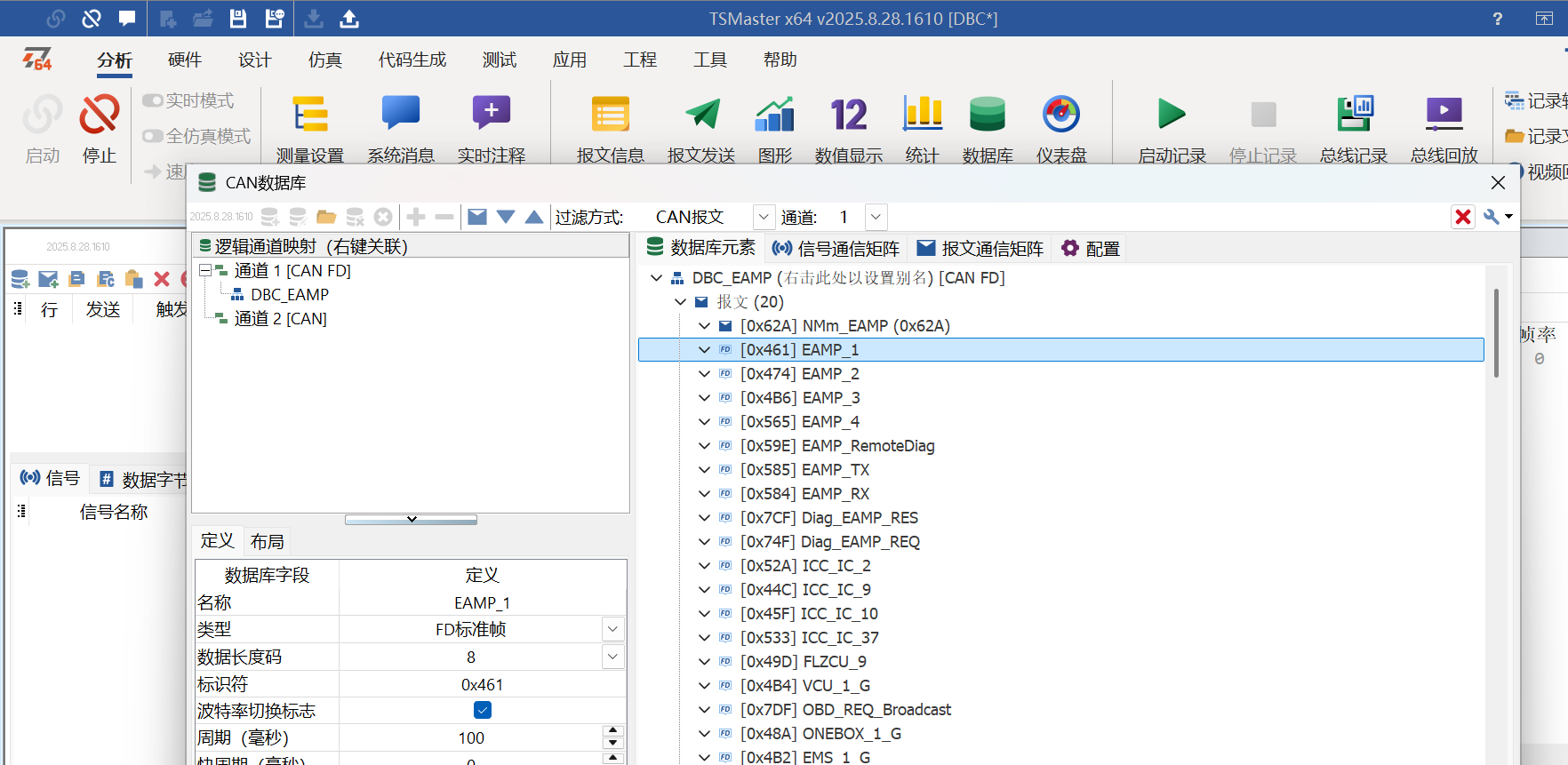The image size is (1568, 765).
Task: Click the 标识符 value 0x461 field
Action: point(482,684)
